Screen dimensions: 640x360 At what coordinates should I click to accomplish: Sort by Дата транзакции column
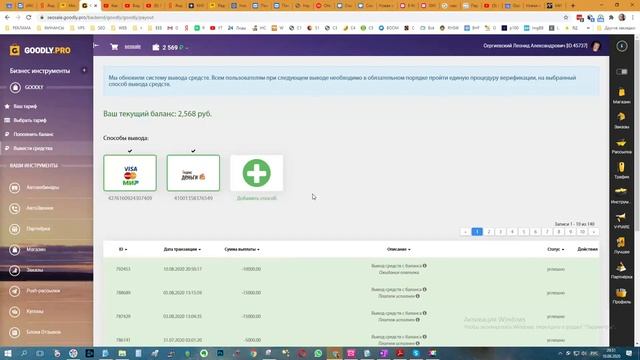(182, 249)
